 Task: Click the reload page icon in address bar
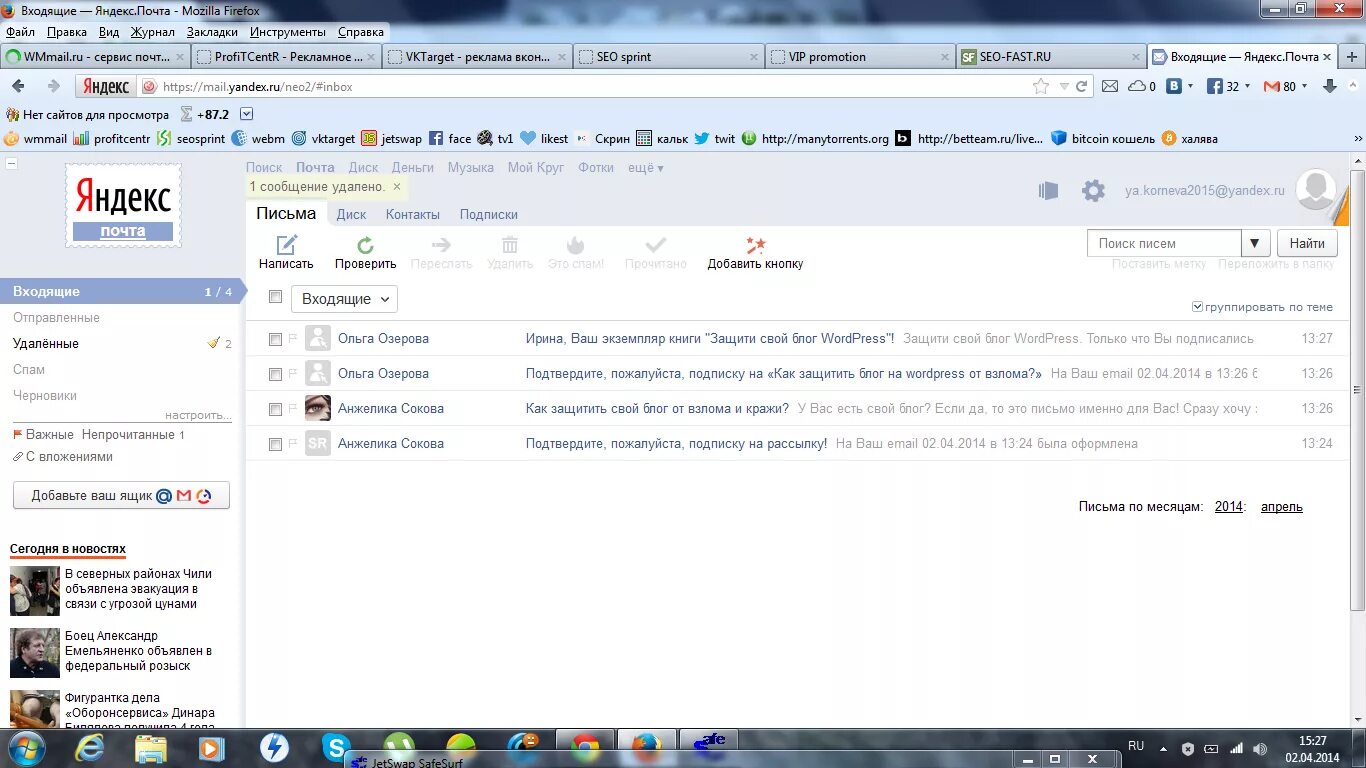tap(1081, 87)
